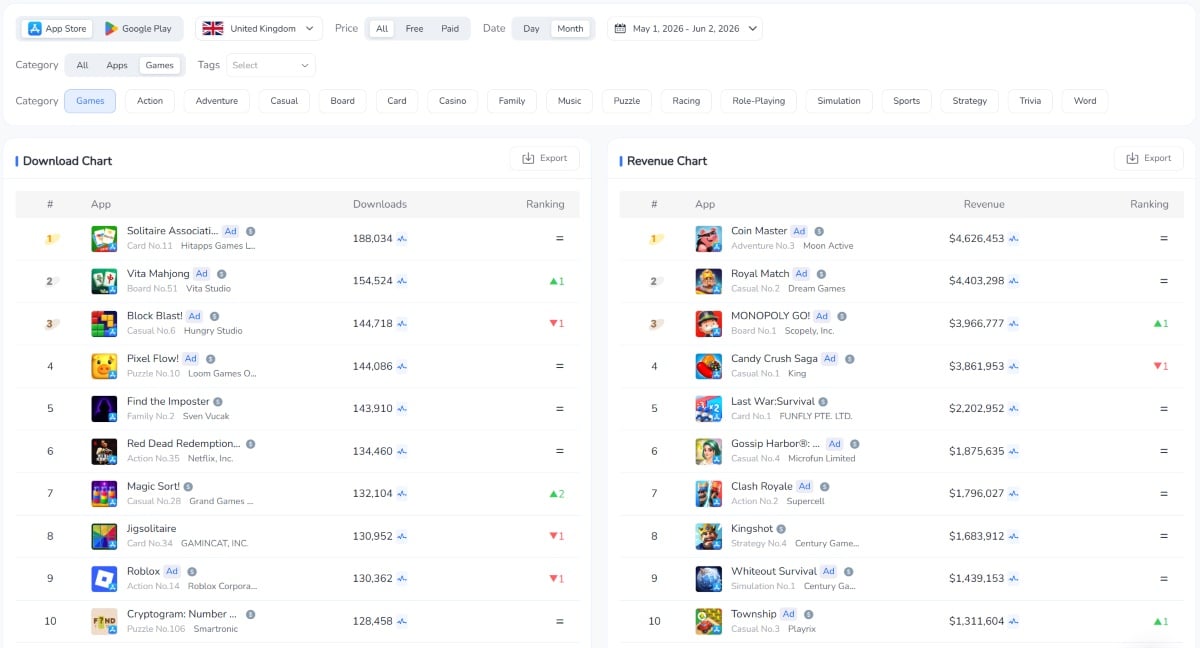Select the Action category chip

tap(150, 101)
